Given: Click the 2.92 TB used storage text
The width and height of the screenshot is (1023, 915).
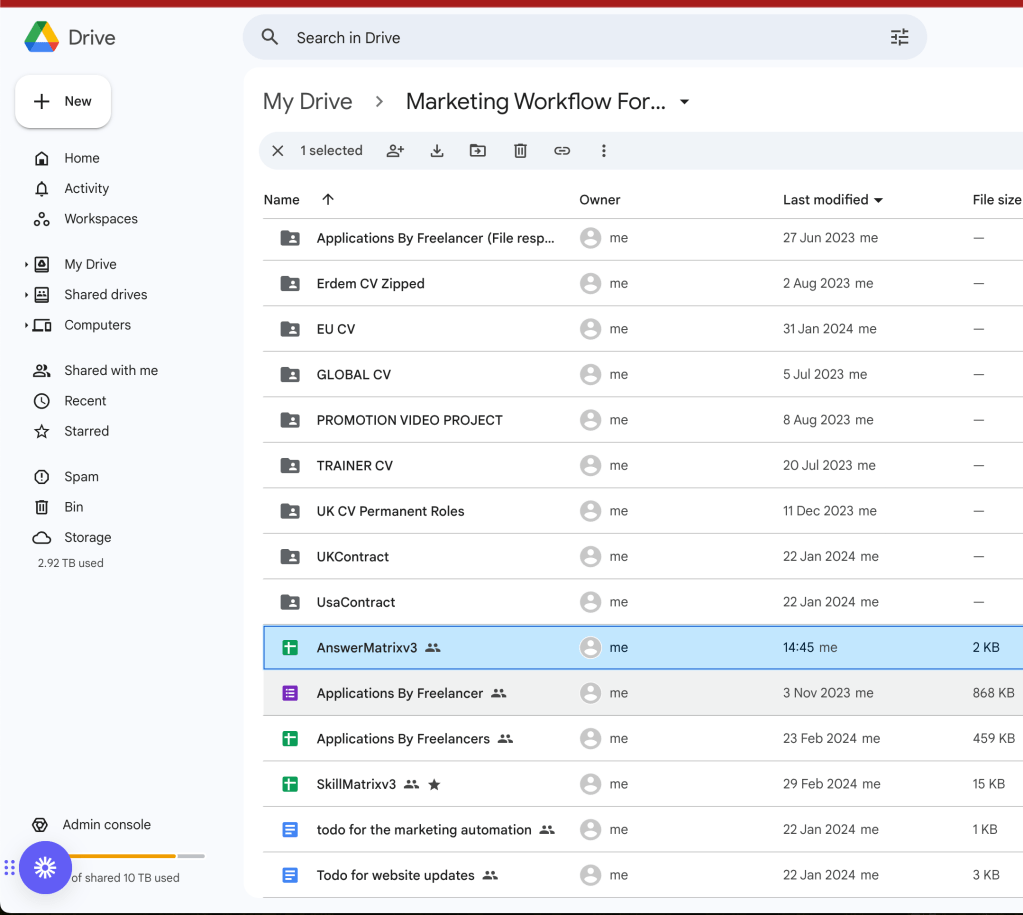Looking at the screenshot, I should click(70, 563).
